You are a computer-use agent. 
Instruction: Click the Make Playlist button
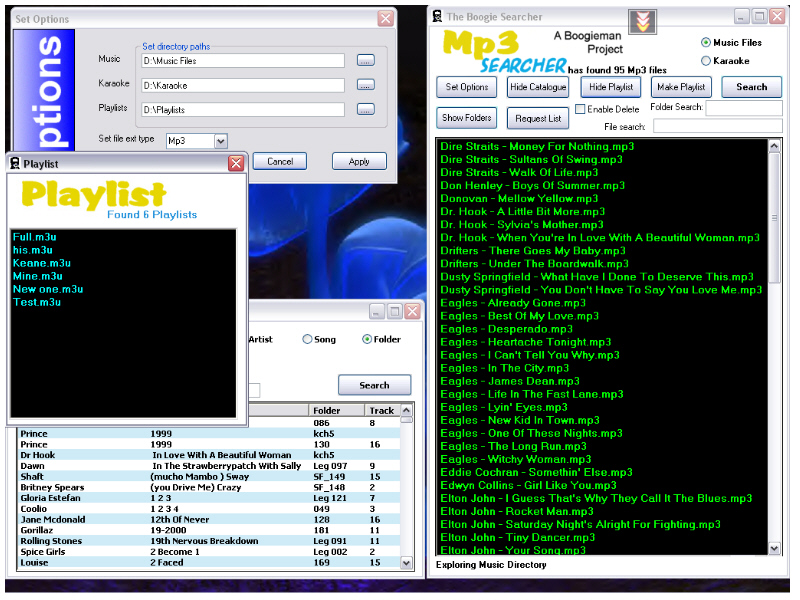(681, 87)
